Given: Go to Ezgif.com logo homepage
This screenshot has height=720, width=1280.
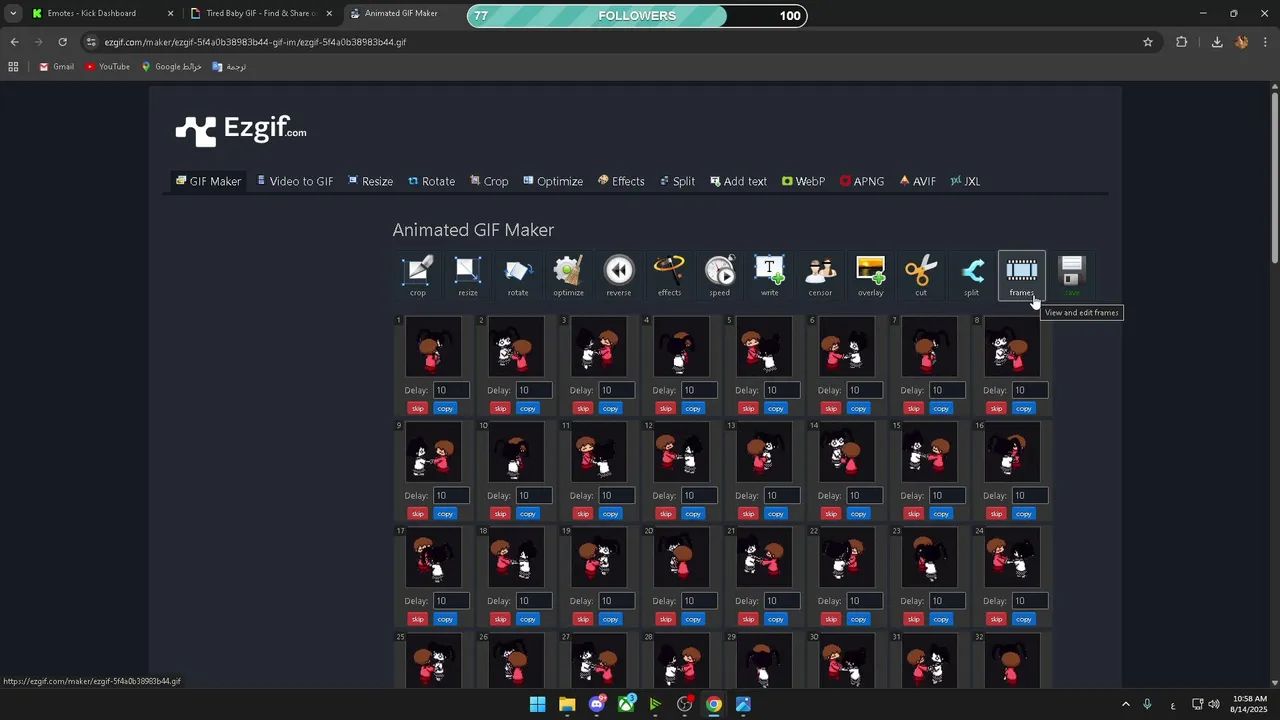Looking at the screenshot, I should [241, 130].
